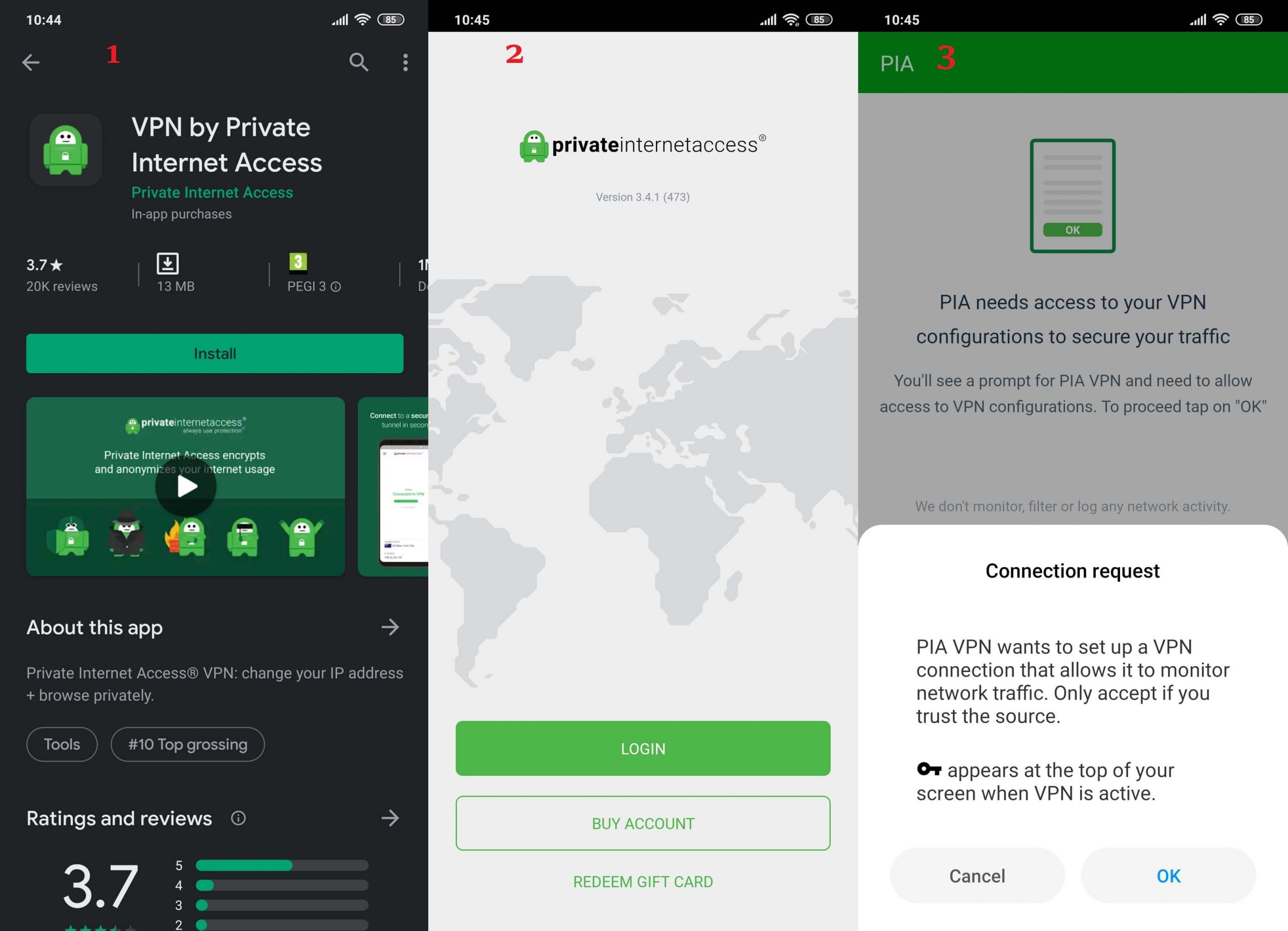
Task: Click the back arrow icon in Play Store
Action: pyautogui.click(x=30, y=62)
